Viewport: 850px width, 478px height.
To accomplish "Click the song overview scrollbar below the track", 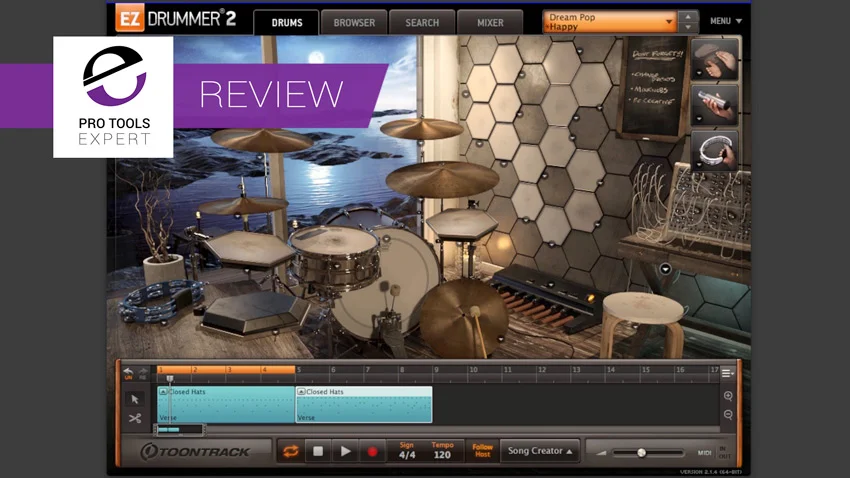I will point(179,430).
